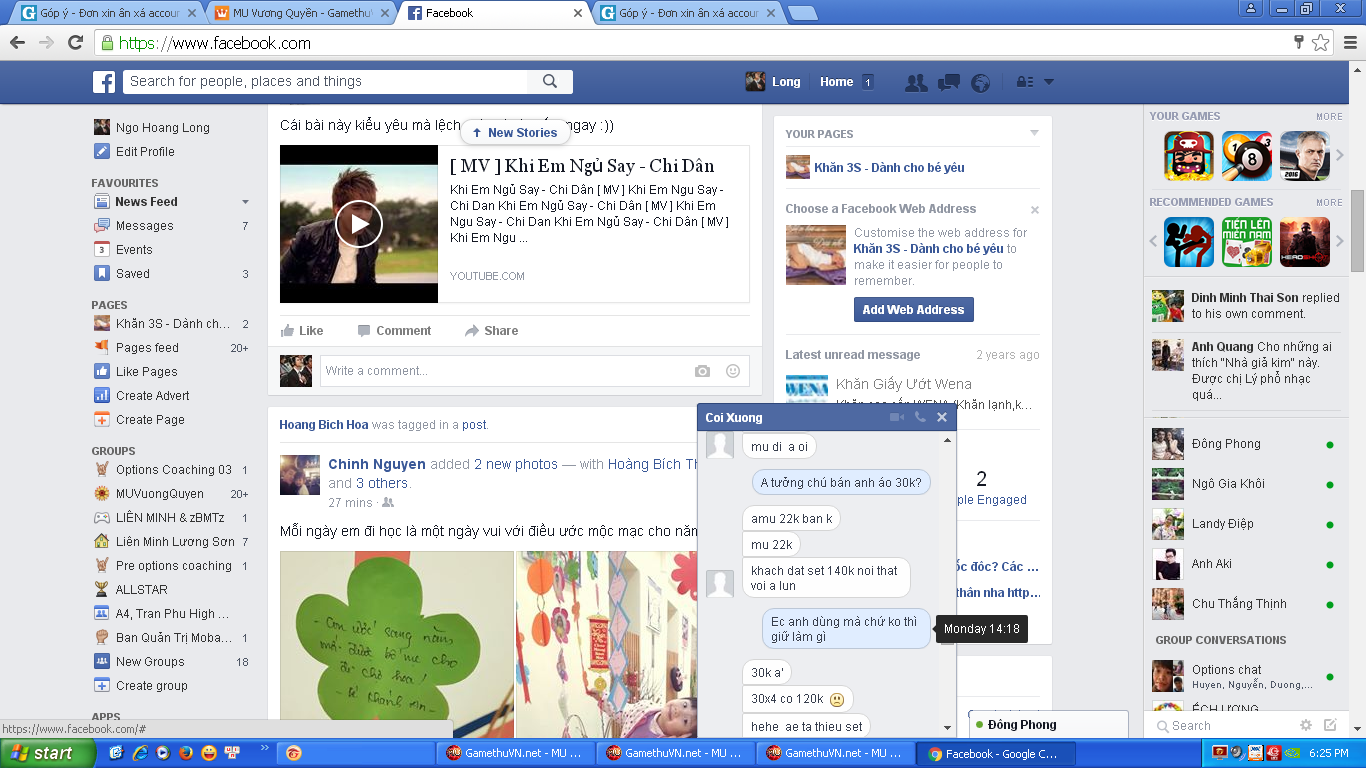The width and height of the screenshot is (1366, 768).
Task: Open Firefox icon in quick launch
Action: [186, 753]
